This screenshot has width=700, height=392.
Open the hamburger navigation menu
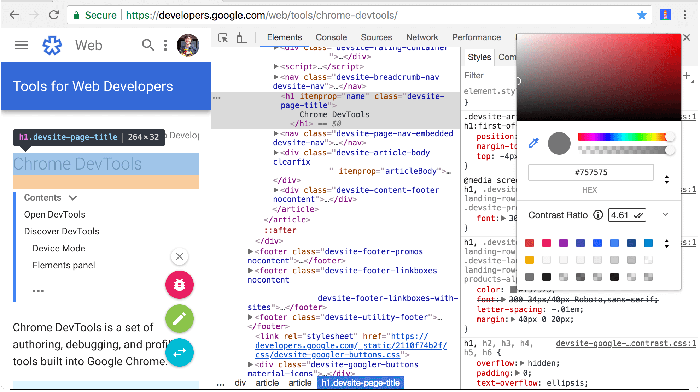click(x=21, y=45)
